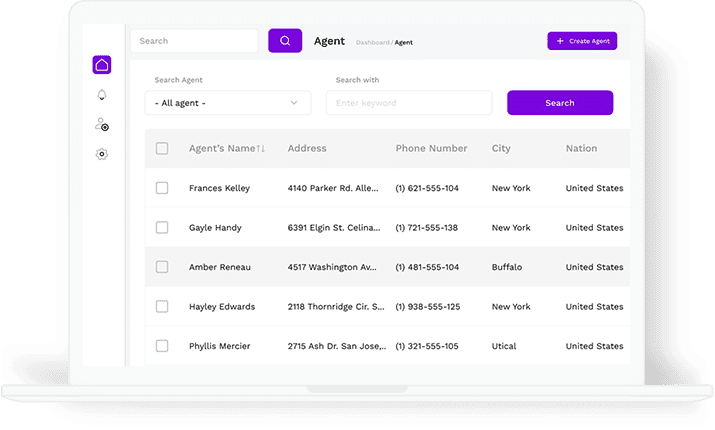Screen dimensions: 715x430
Task: Open the gear settings icon in sidebar
Action: point(101,155)
